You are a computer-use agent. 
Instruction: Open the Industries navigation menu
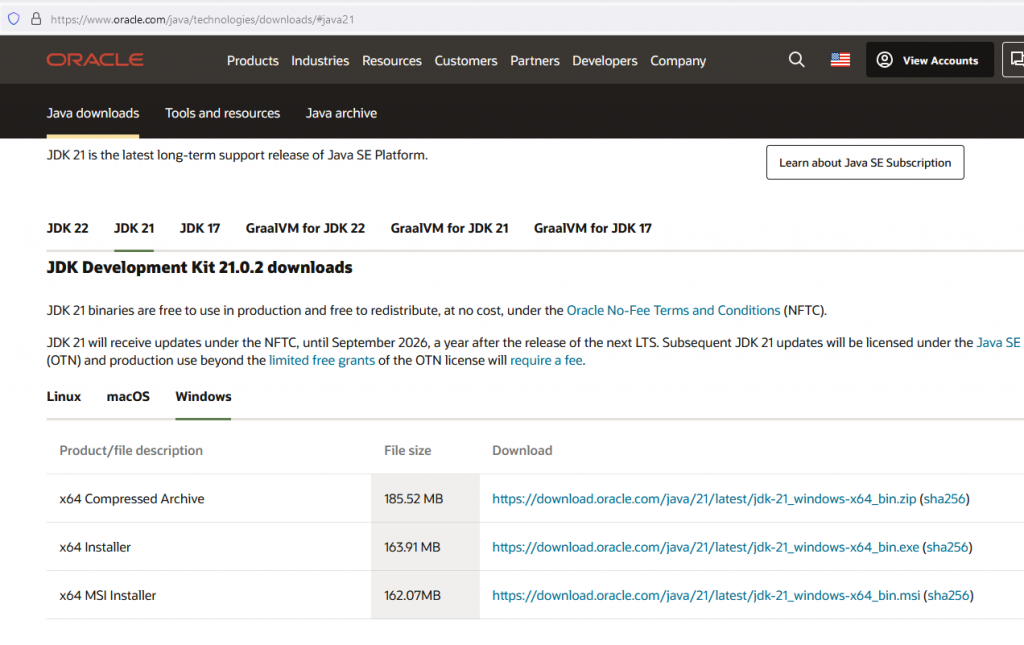pyautogui.click(x=320, y=61)
